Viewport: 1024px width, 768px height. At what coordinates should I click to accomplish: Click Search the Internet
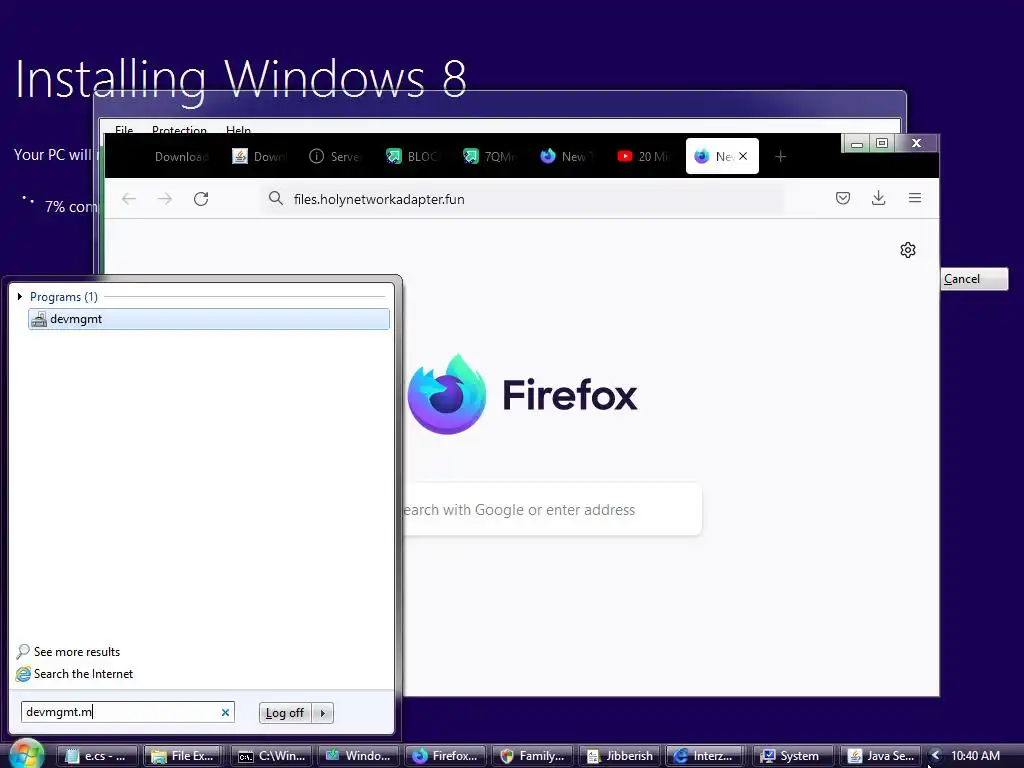[83, 674]
